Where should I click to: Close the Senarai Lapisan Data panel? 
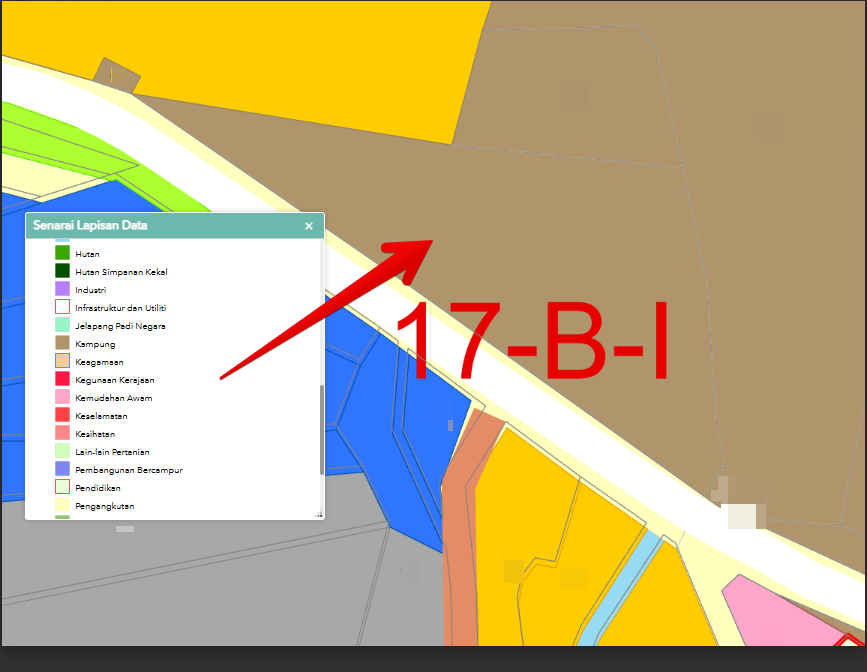tap(309, 226)
